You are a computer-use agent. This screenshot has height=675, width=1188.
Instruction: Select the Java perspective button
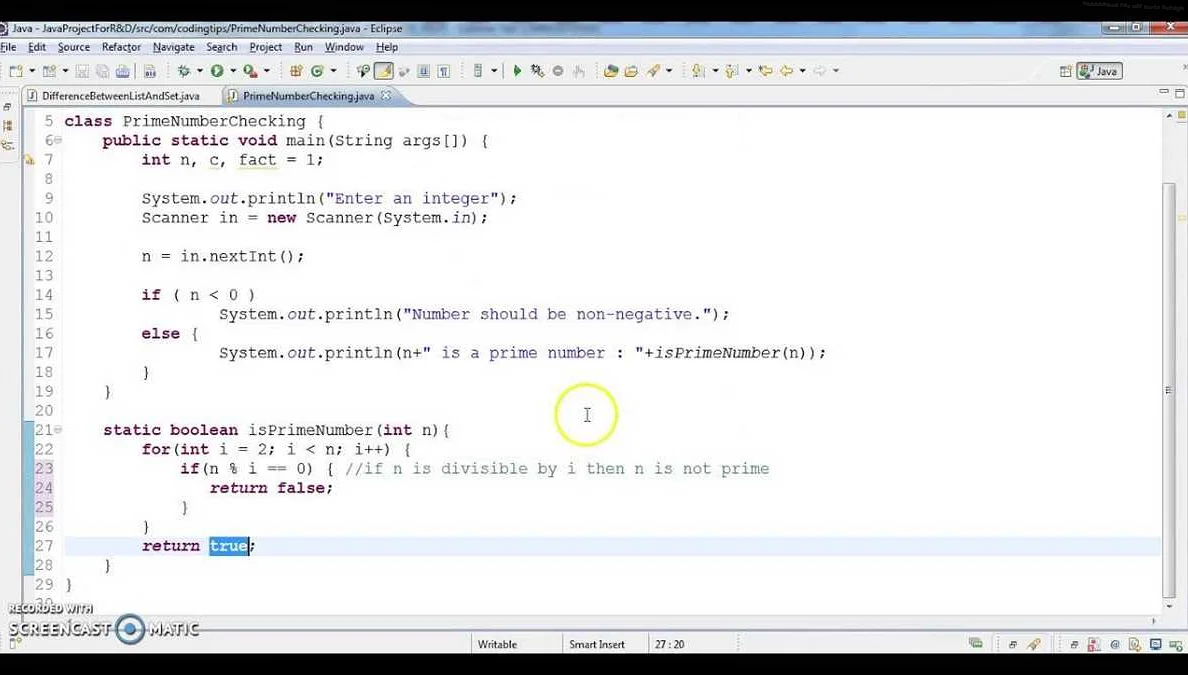coord(1100,71)
